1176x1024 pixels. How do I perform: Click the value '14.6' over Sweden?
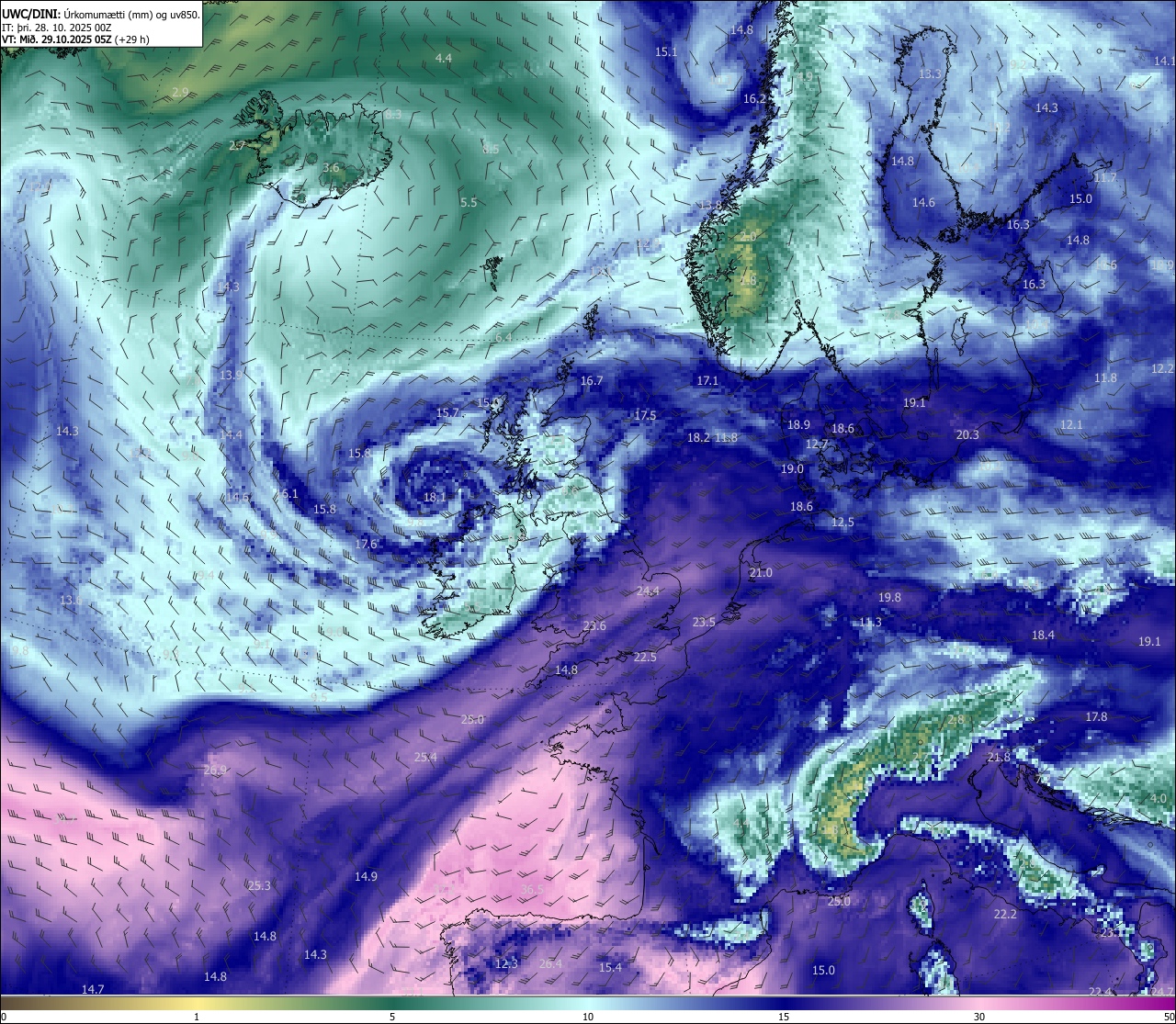(923, 202)
